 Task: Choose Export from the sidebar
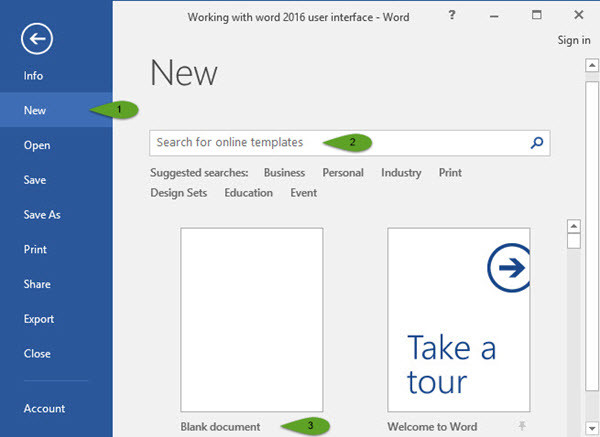pyautogui.click(x=39, y=319)
